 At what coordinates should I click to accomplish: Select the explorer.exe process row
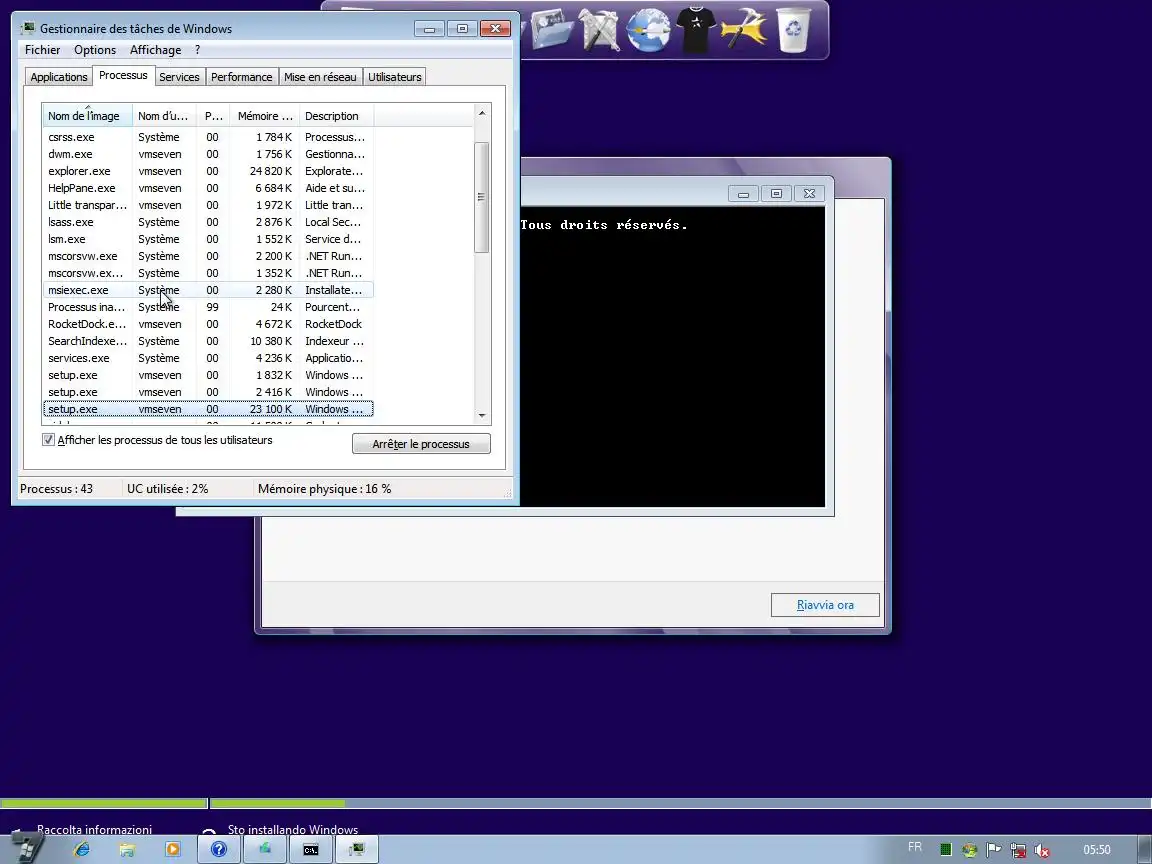tap(208, 171)
